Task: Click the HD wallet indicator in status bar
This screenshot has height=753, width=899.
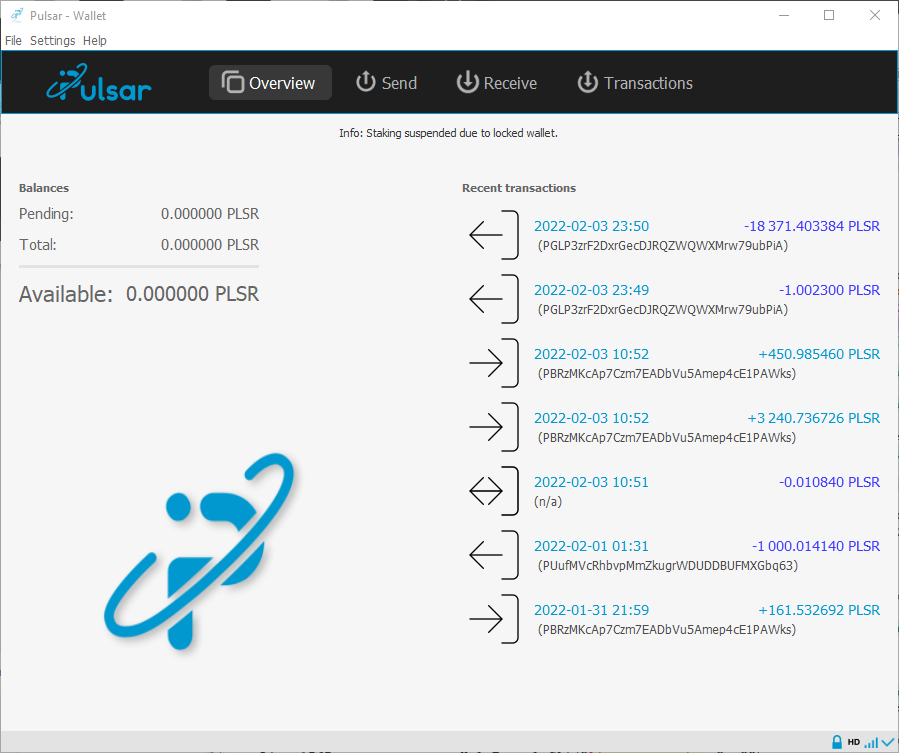Action: click(x=854, y=742)
